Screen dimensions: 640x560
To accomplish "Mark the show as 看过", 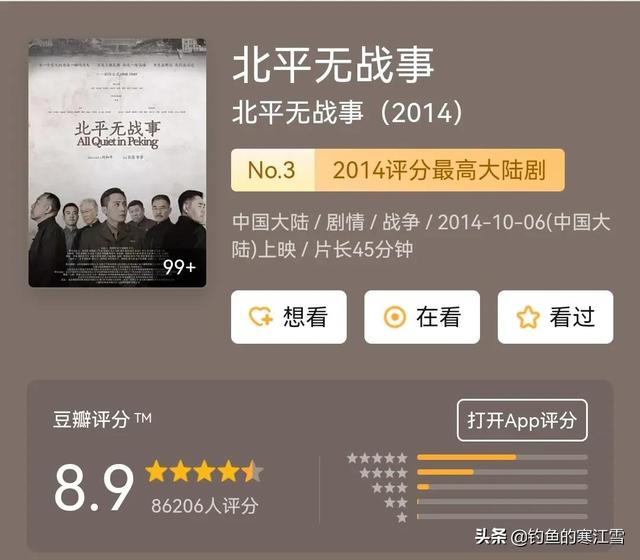I will [x=555, y=317].
